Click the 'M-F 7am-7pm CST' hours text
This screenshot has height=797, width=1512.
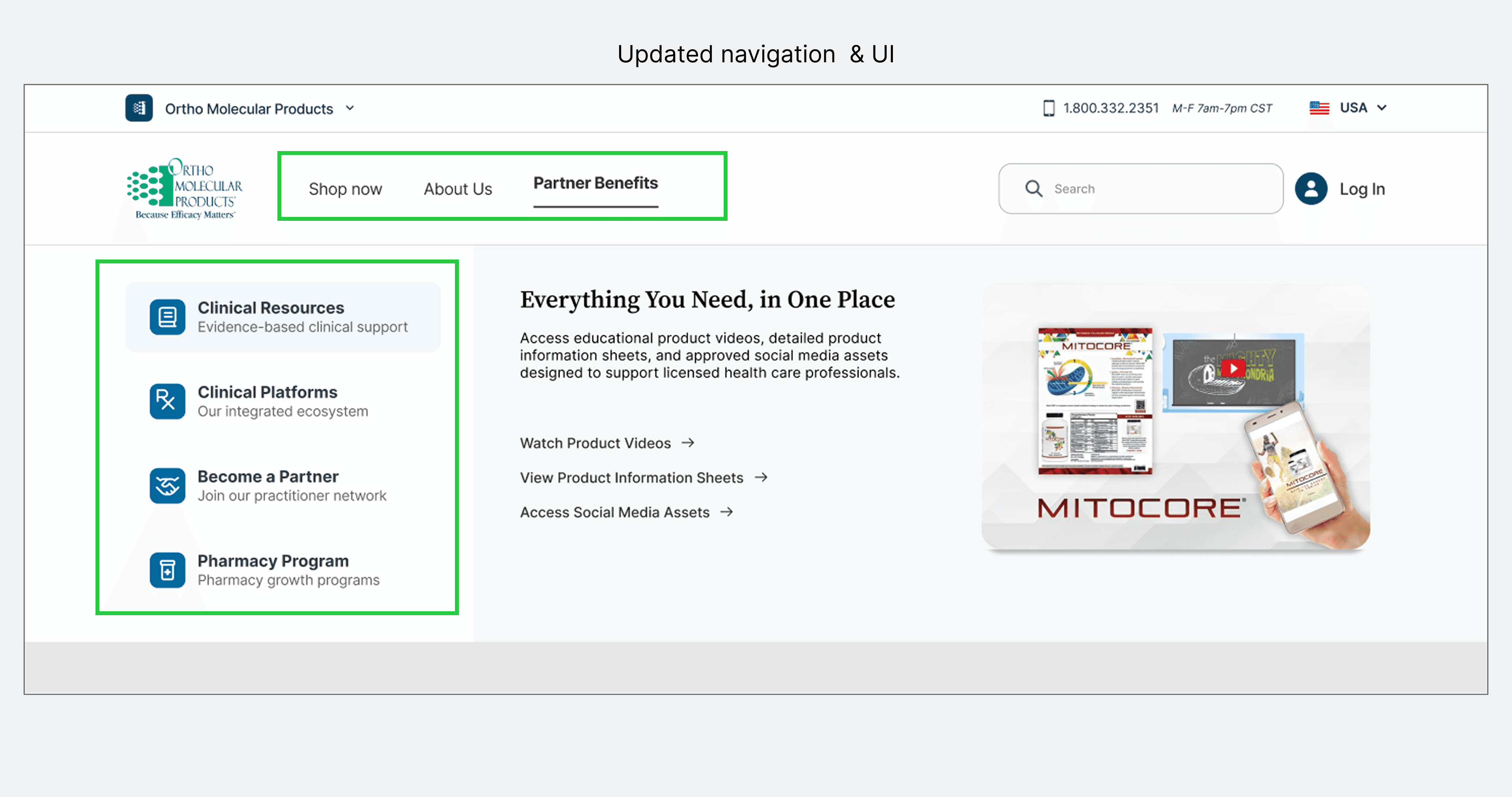click(1222, 108)
